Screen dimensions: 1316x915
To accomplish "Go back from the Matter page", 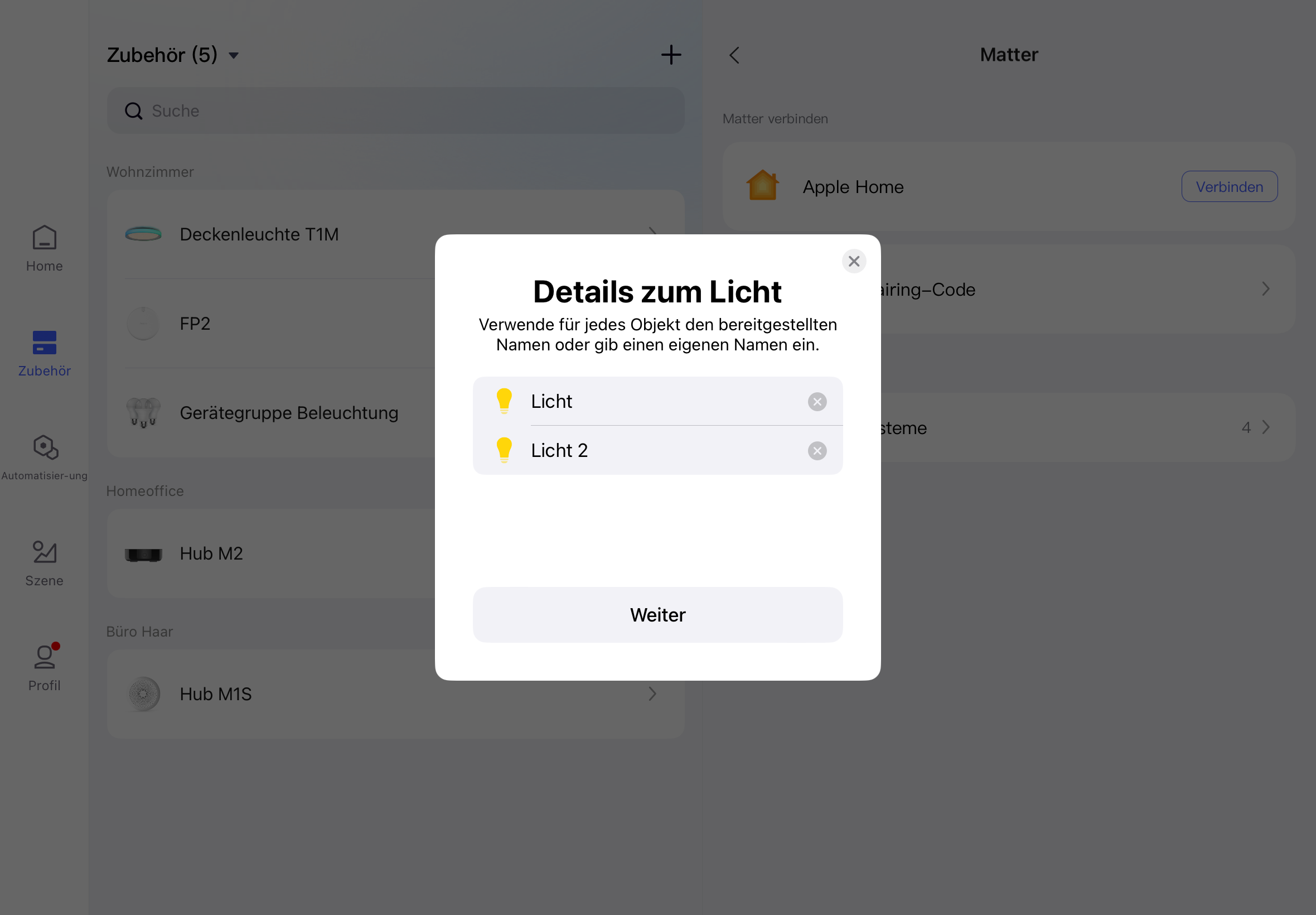I will pos(734,55).
